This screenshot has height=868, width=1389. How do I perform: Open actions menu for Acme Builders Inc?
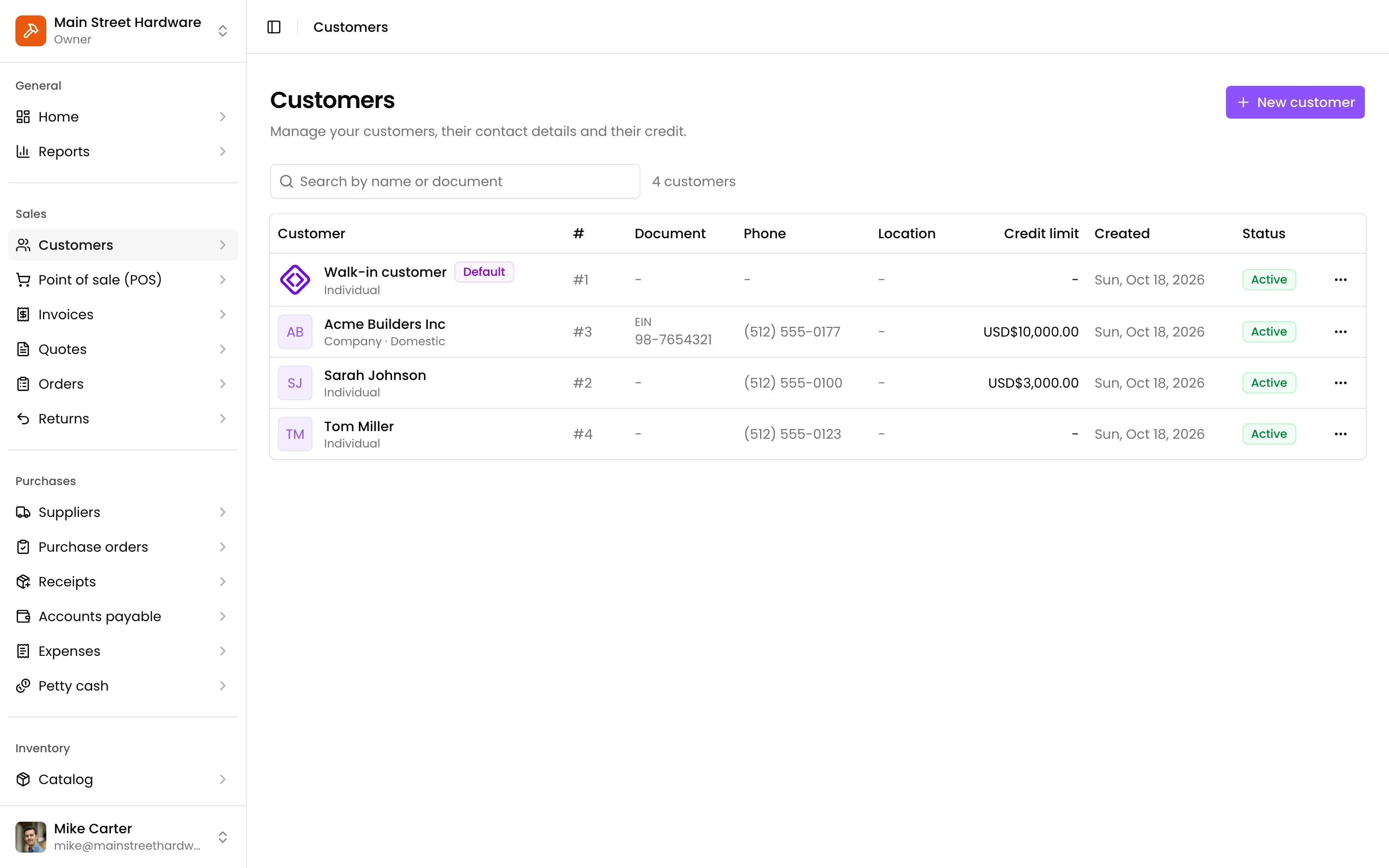1340,332
